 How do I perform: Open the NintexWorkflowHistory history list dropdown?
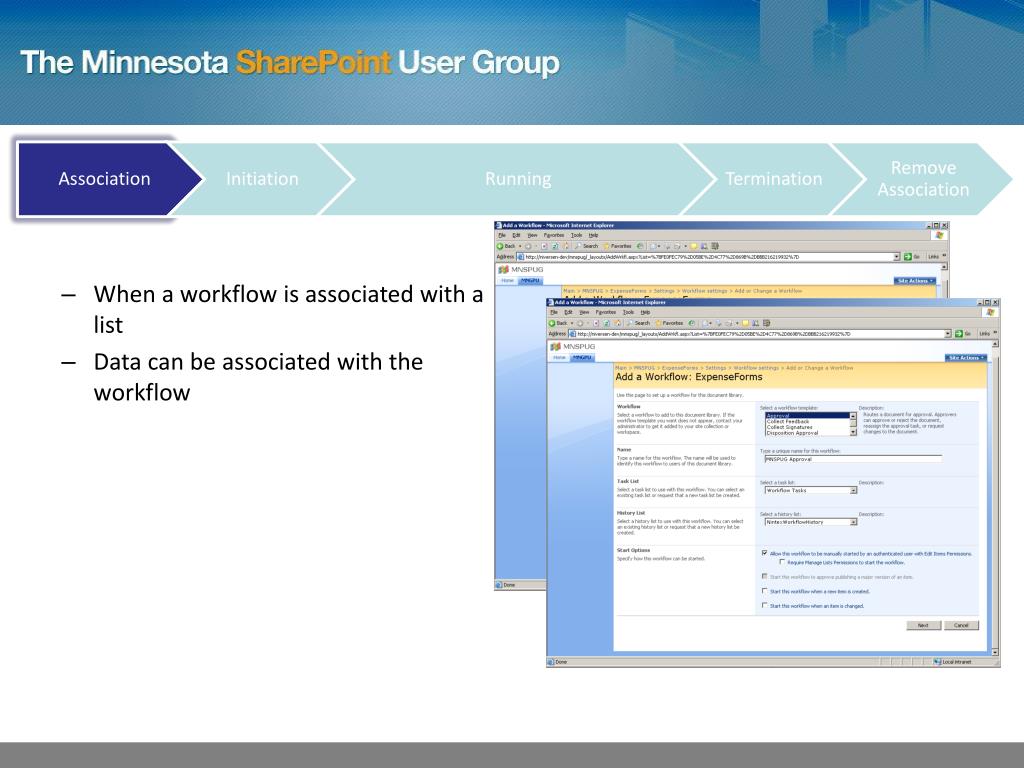(x=811, y=522)
